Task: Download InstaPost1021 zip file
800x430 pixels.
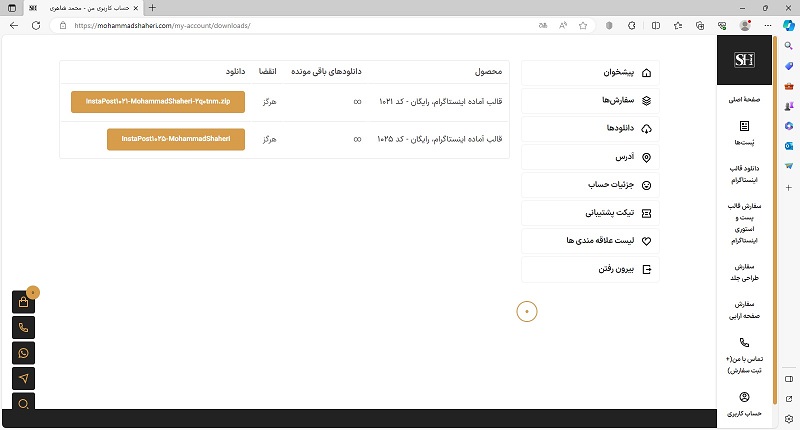Action: point(158,102)
